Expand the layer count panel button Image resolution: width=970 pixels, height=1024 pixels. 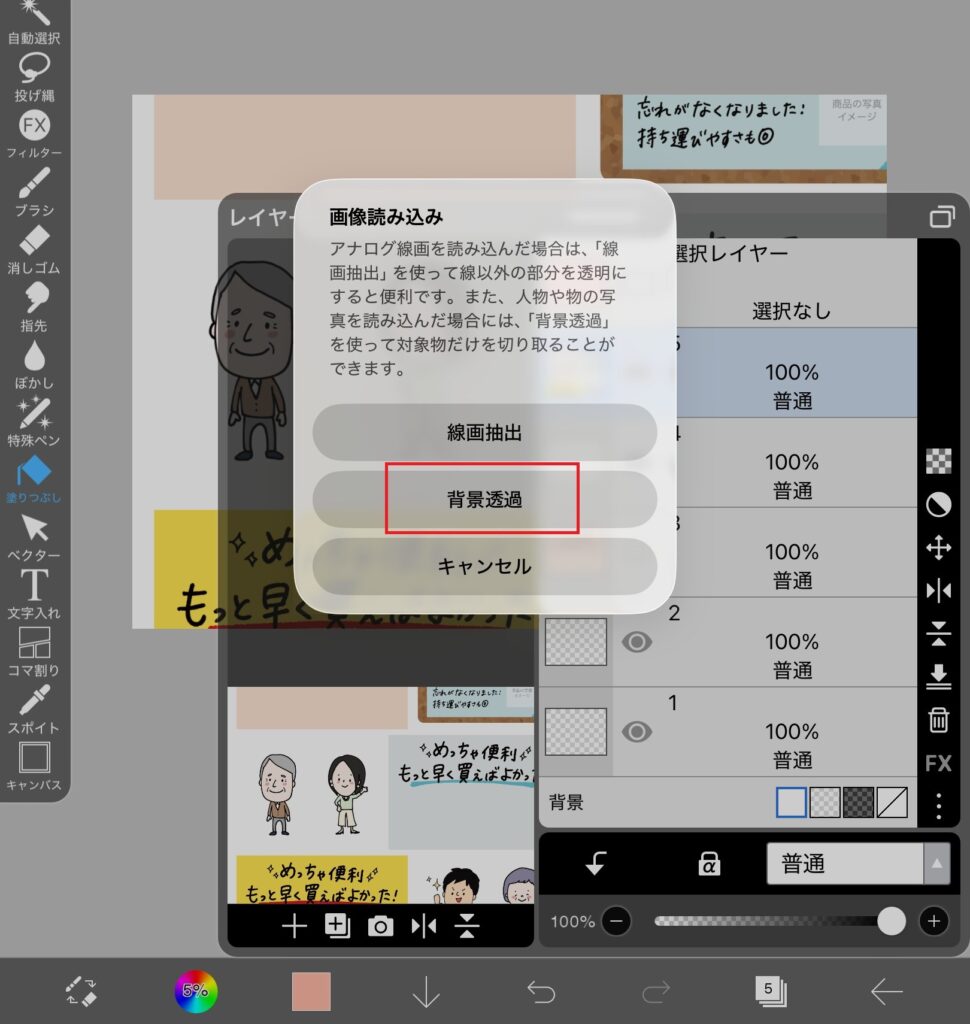click(770, 991)
